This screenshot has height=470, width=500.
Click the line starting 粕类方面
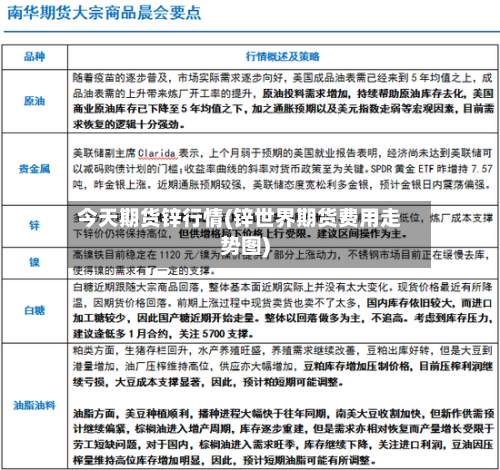283,350
